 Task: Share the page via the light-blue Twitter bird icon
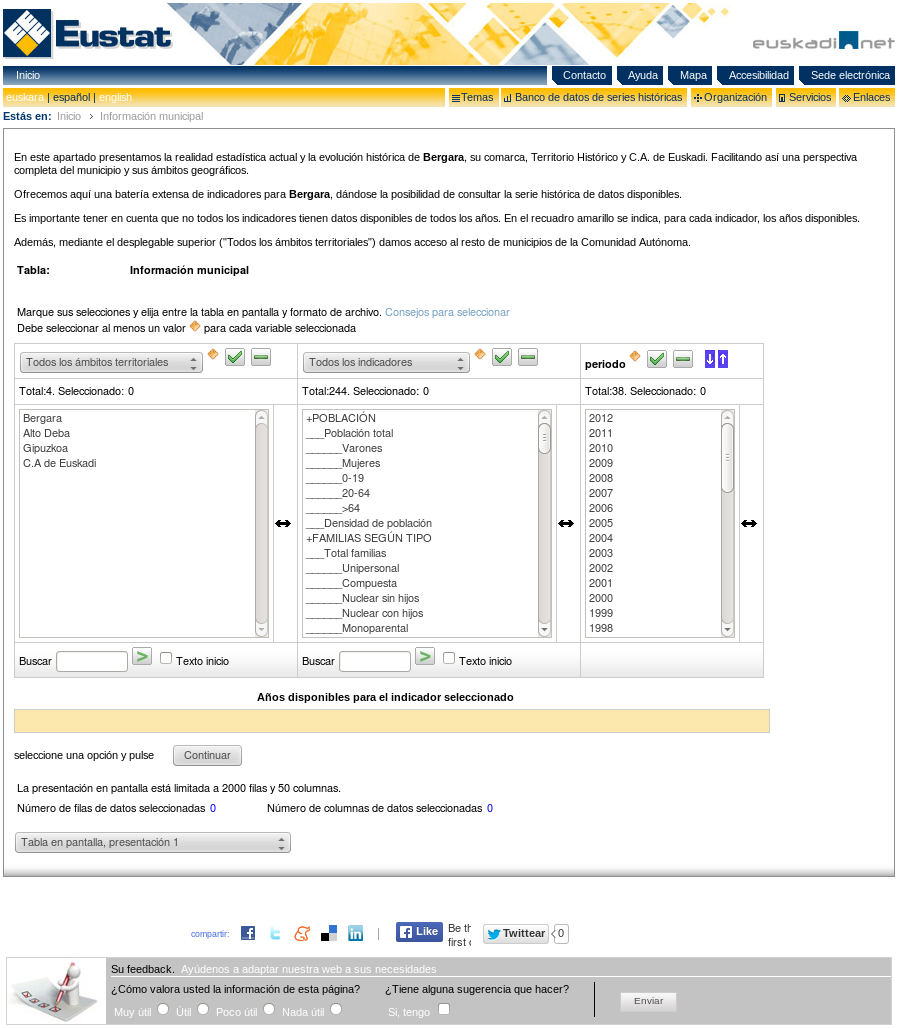275,933
